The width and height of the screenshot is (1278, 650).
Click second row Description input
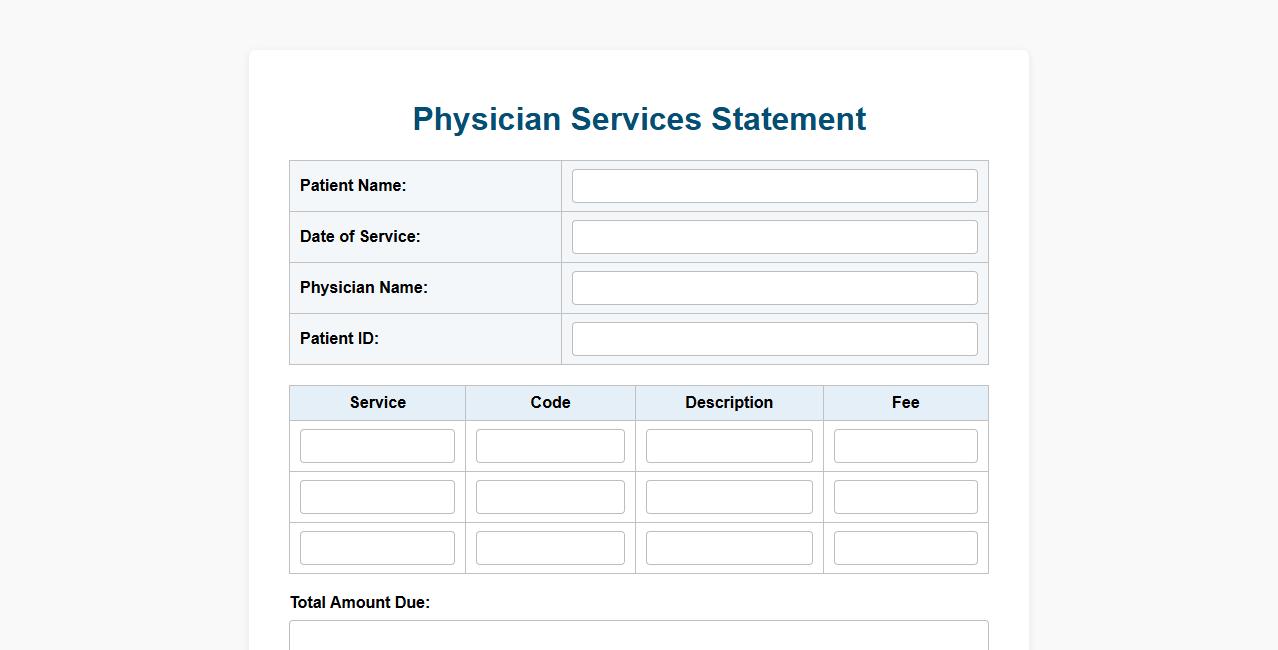point(729,497)
